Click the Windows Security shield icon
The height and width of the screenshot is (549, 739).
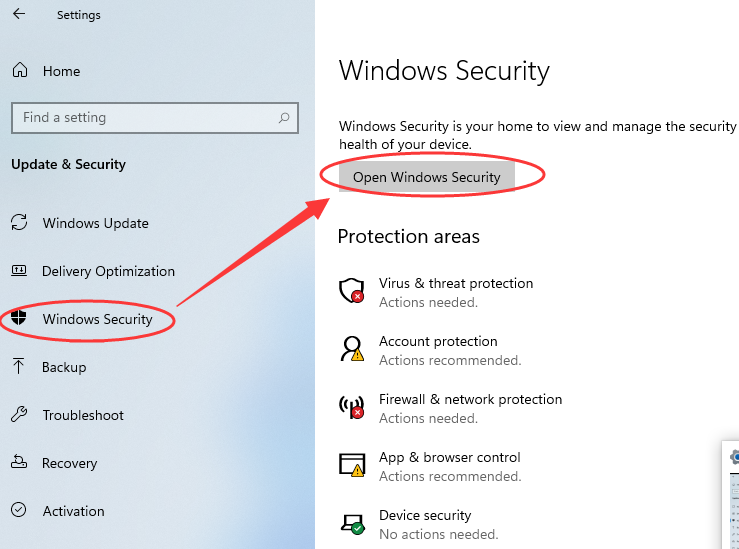click(x=19, y=319)
